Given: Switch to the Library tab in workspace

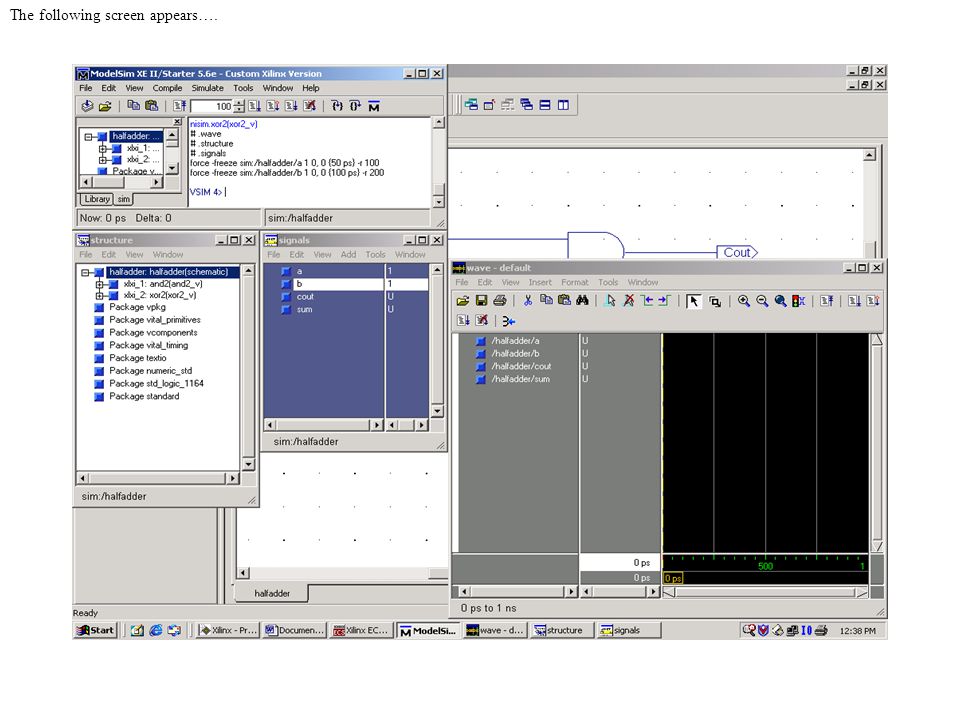Looking at the screenshot, I should 97,199.
